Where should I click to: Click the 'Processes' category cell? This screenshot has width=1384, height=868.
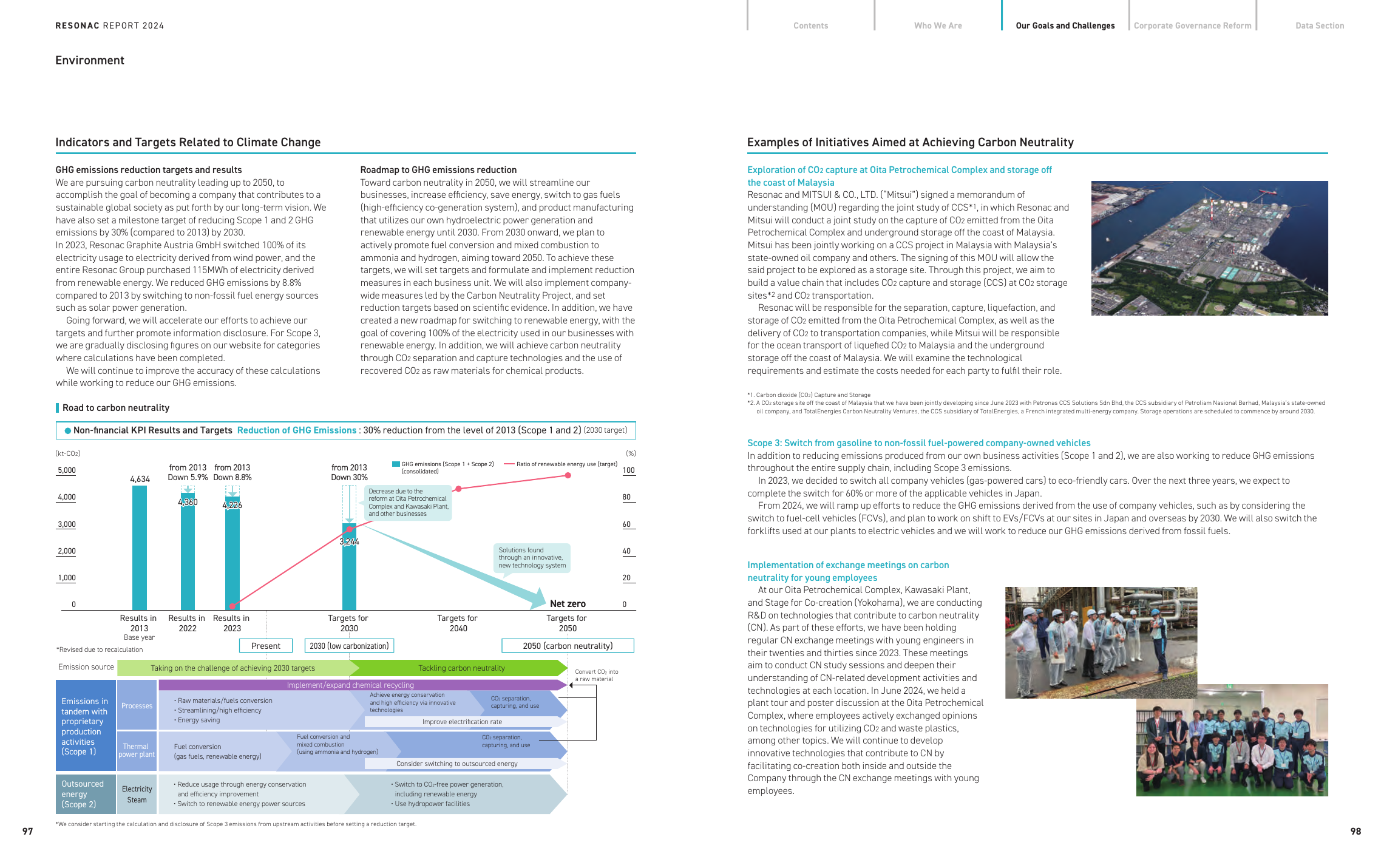click(x=137, y=705)
